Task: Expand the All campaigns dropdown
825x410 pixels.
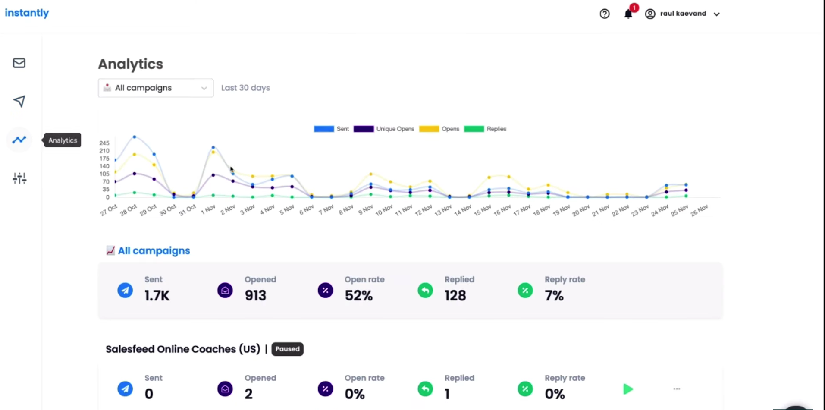Action: (x=156, y=88)
